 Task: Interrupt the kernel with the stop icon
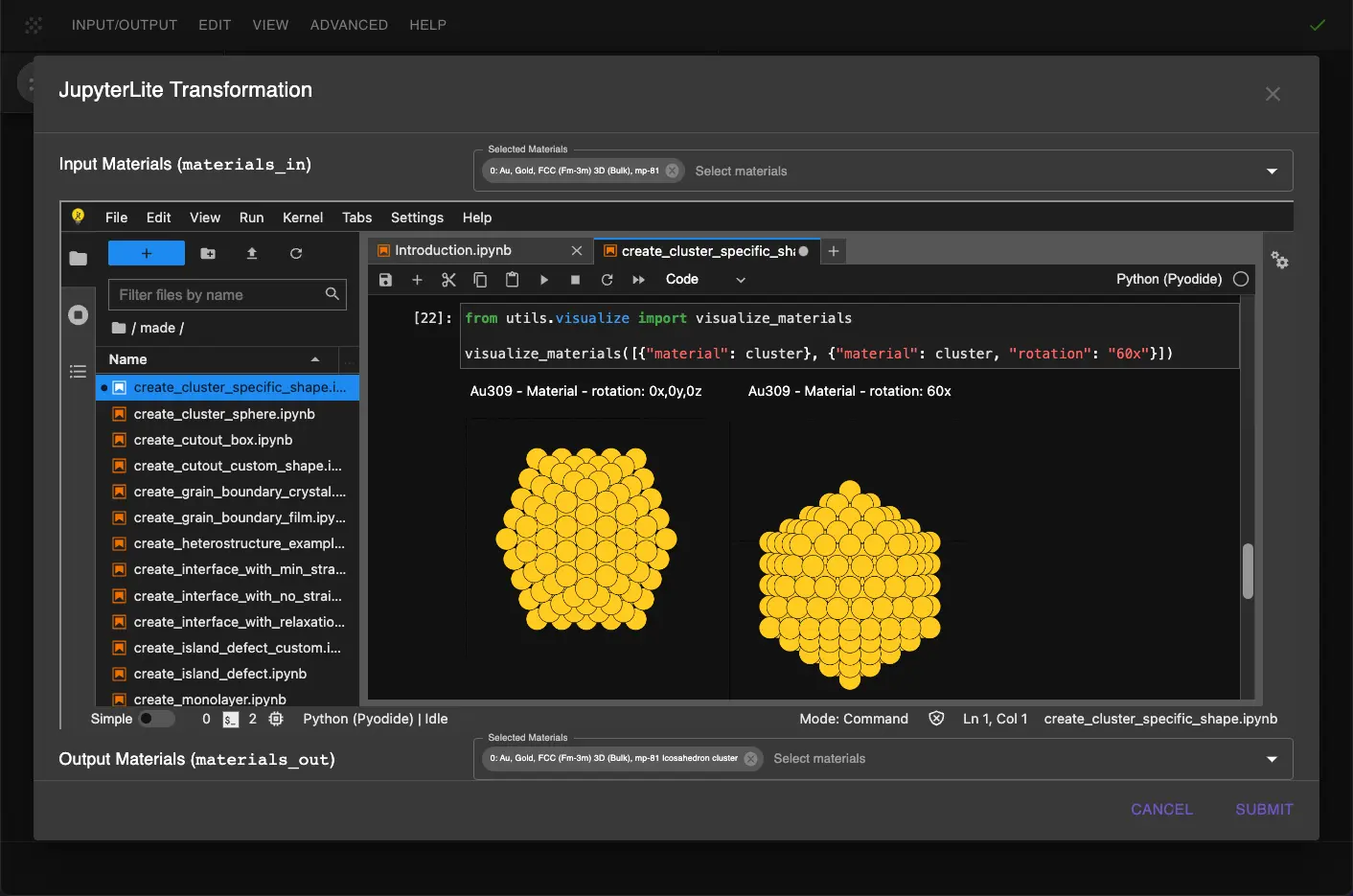tap(575, 279)
